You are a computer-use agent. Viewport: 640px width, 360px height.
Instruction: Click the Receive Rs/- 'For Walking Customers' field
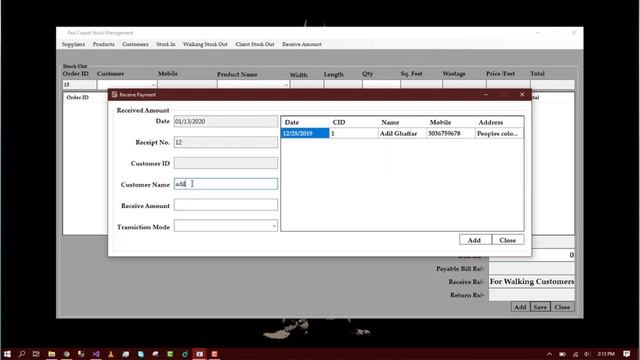tap(531, 282)
